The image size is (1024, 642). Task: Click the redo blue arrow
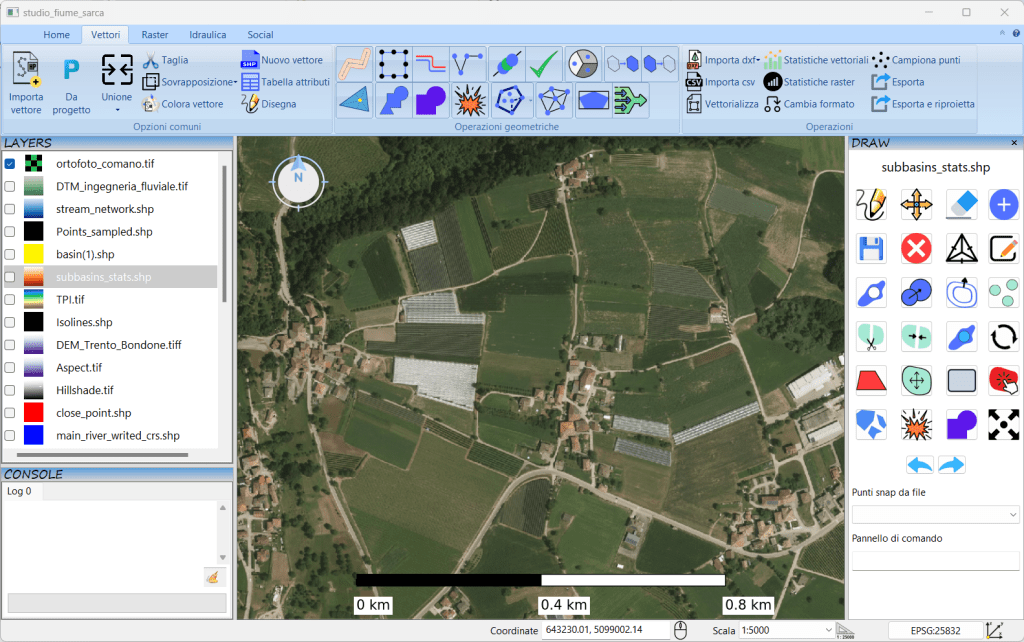(x=952, y=465)
